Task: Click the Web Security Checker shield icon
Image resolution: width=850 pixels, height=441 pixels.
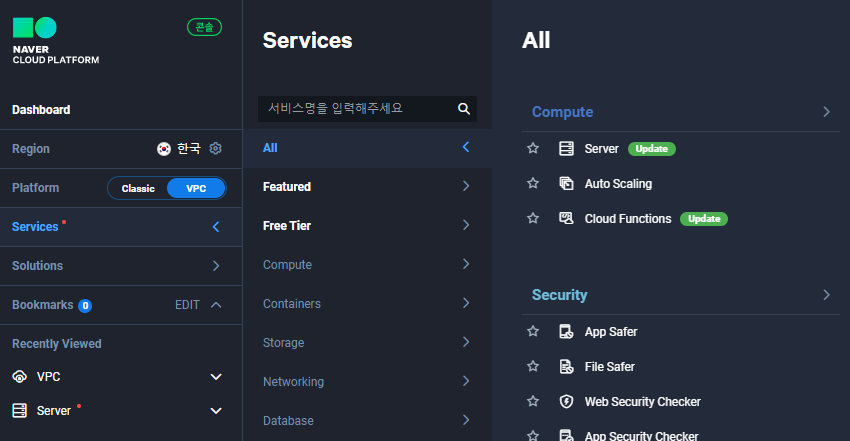Action: pyautogui.click(x=566, y=401)
